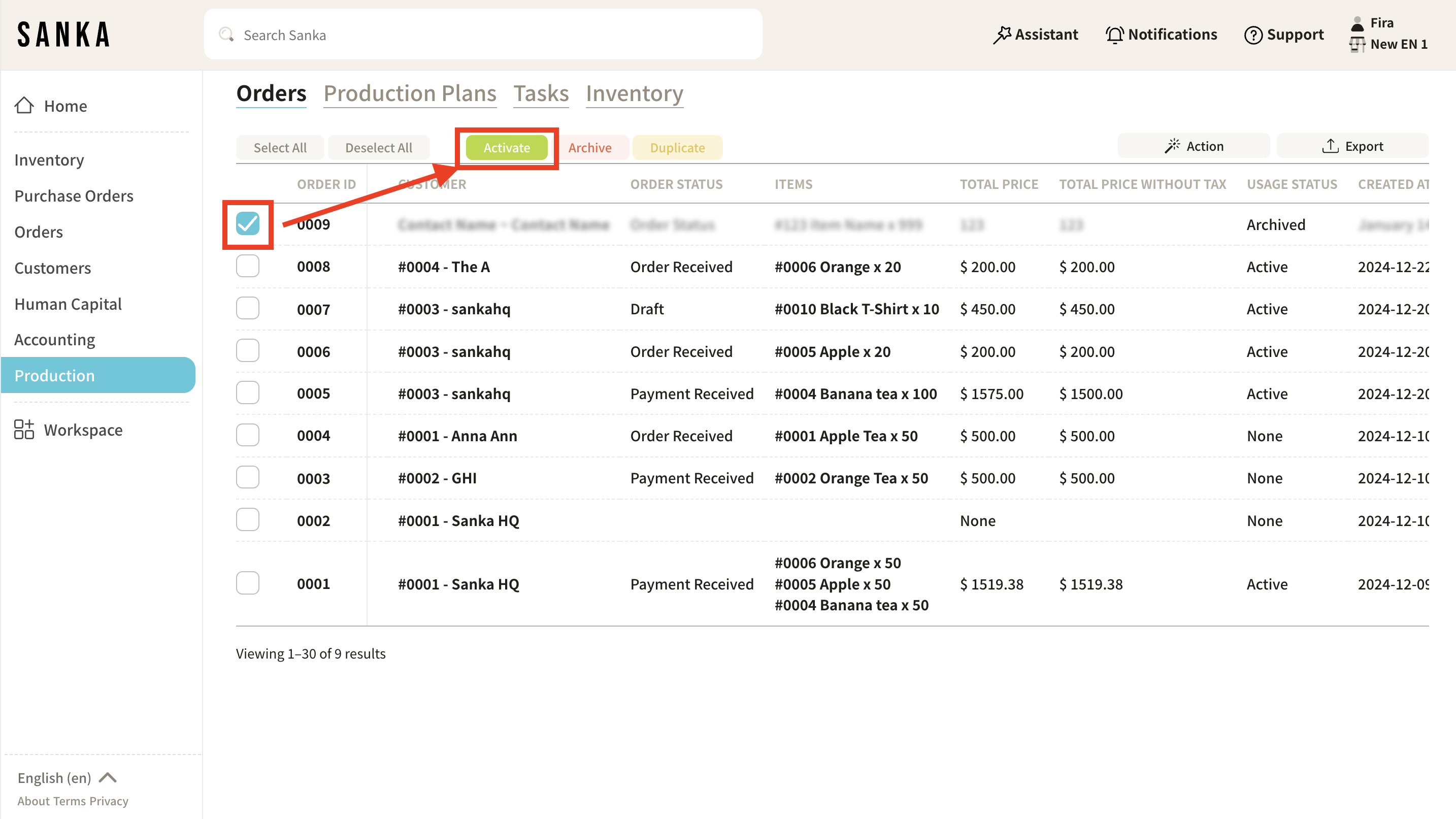
Task: Click the Archive button
Action: click(589, 148)
